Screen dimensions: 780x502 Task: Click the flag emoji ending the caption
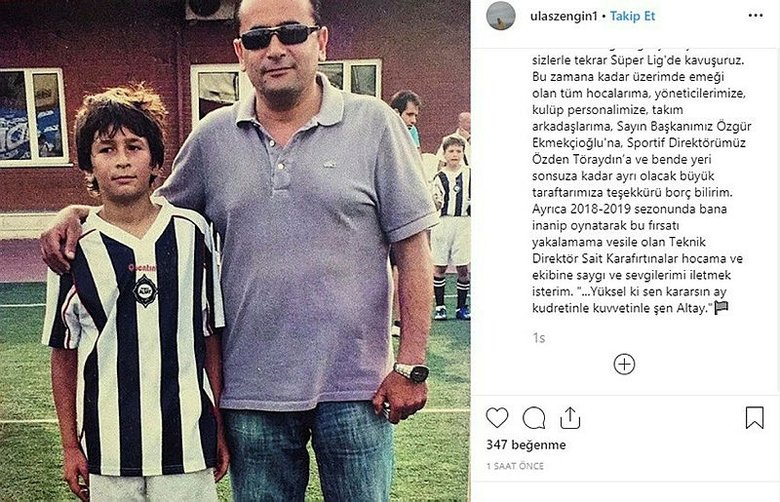coord(721,308)
